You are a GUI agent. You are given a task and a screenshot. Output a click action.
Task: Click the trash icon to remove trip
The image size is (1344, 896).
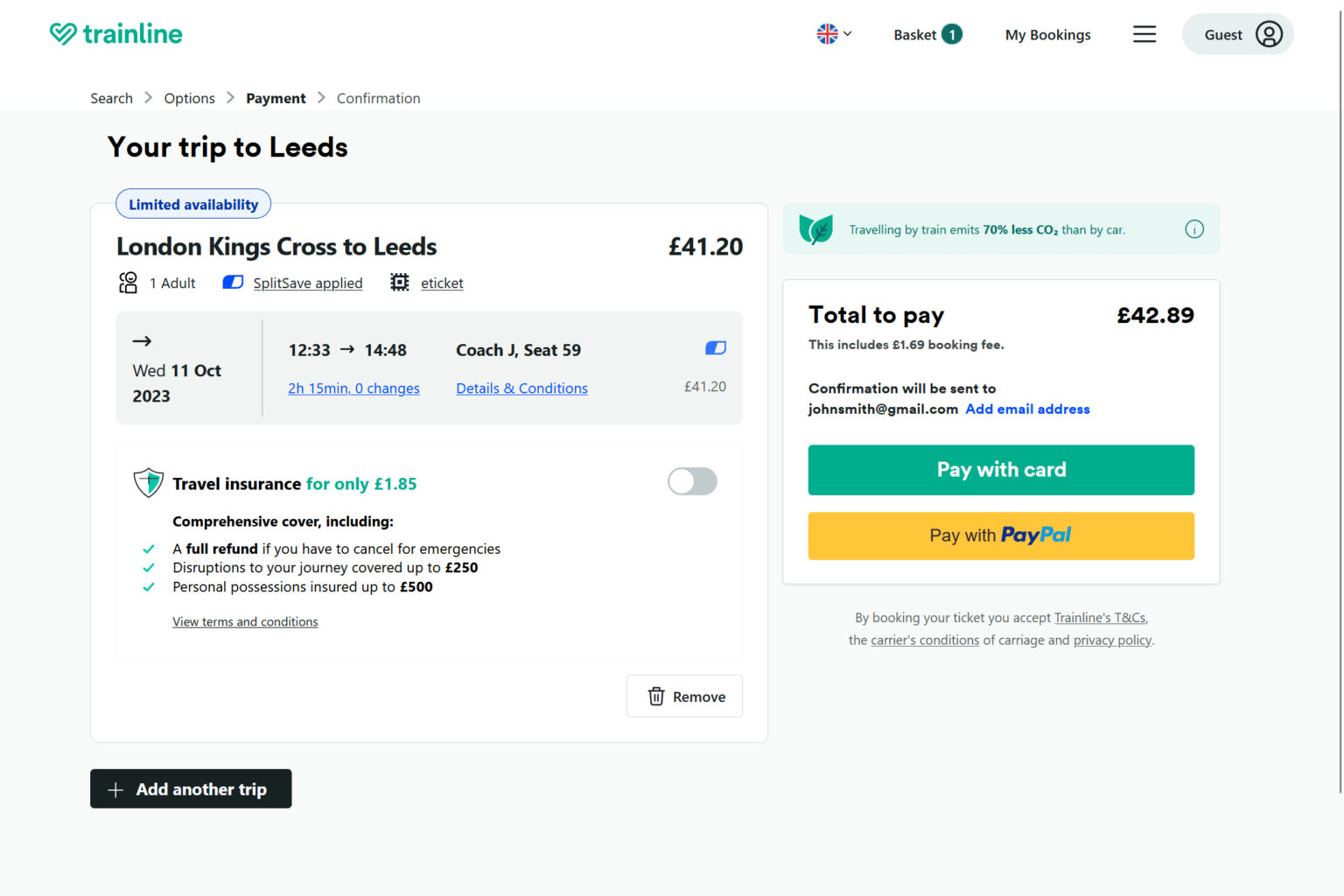tap(655, 696)
